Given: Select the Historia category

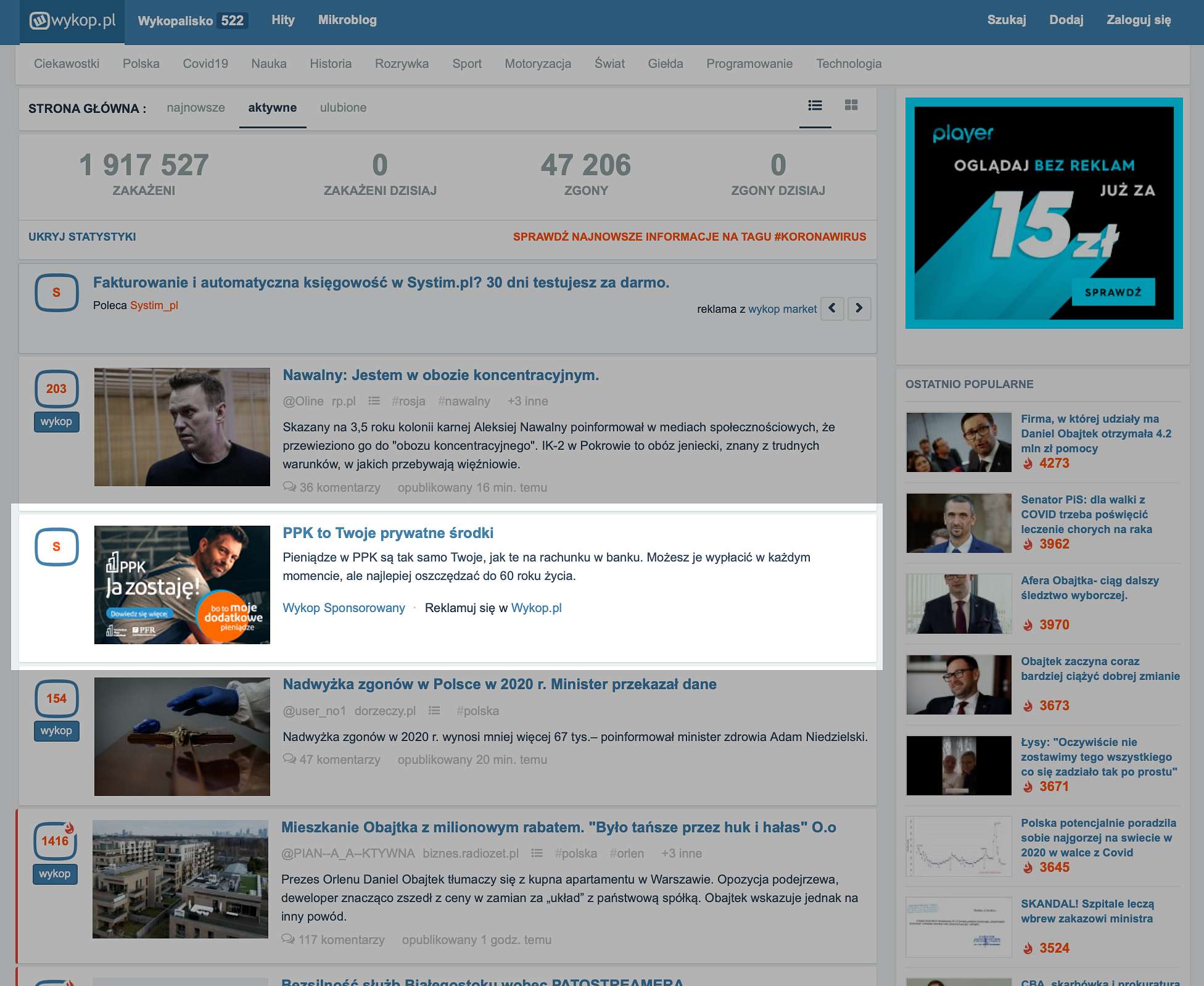Looking at the screenshot, I should [x=331, y=64].
